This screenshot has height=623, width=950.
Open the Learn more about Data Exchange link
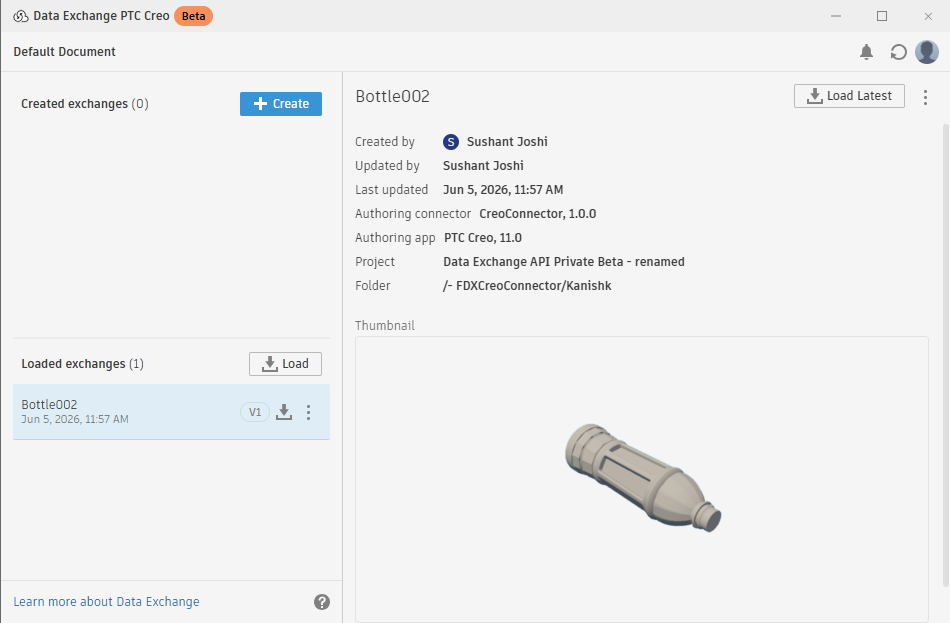(107, 602)
